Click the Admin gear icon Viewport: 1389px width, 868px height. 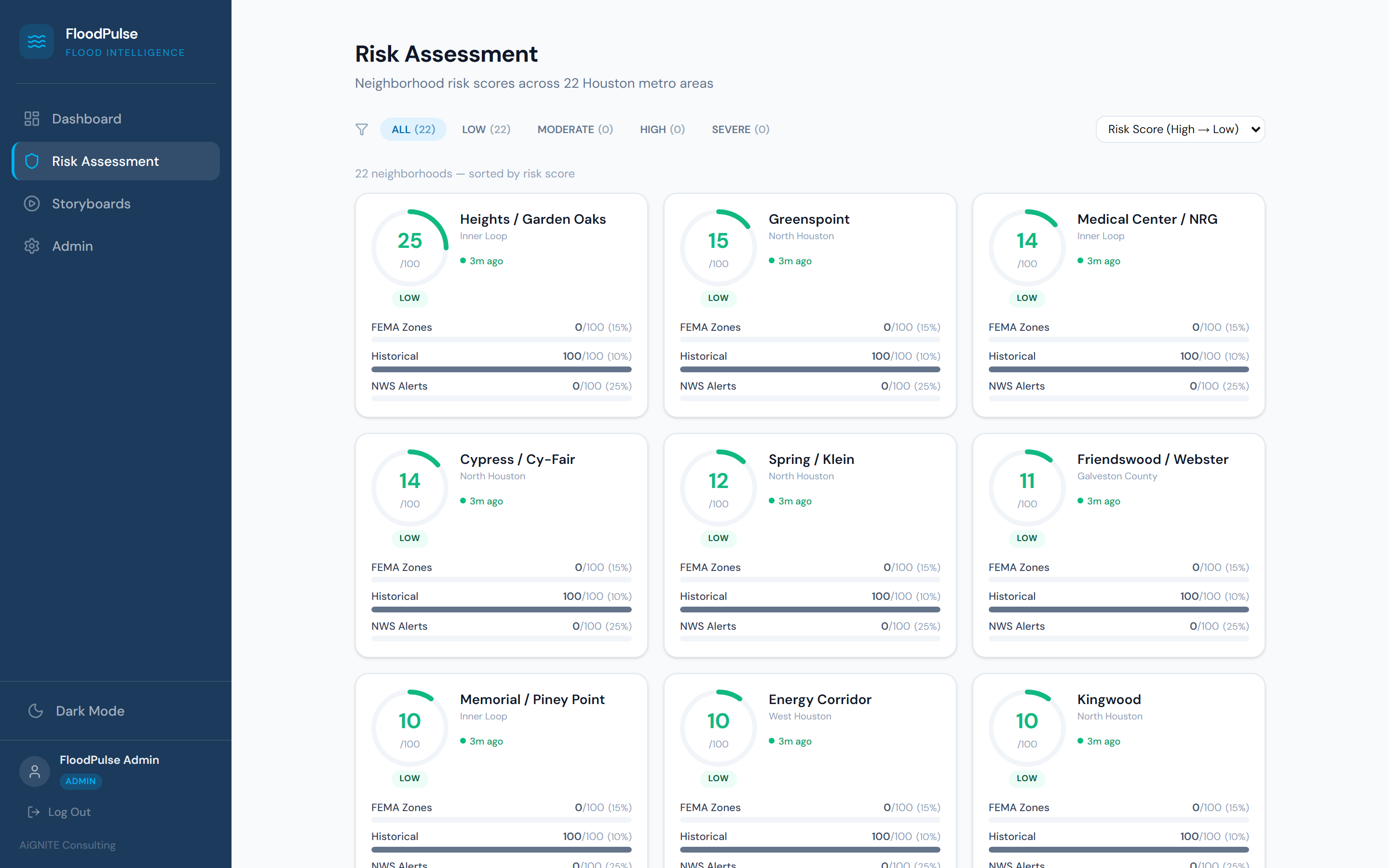(x=31, y=246)
